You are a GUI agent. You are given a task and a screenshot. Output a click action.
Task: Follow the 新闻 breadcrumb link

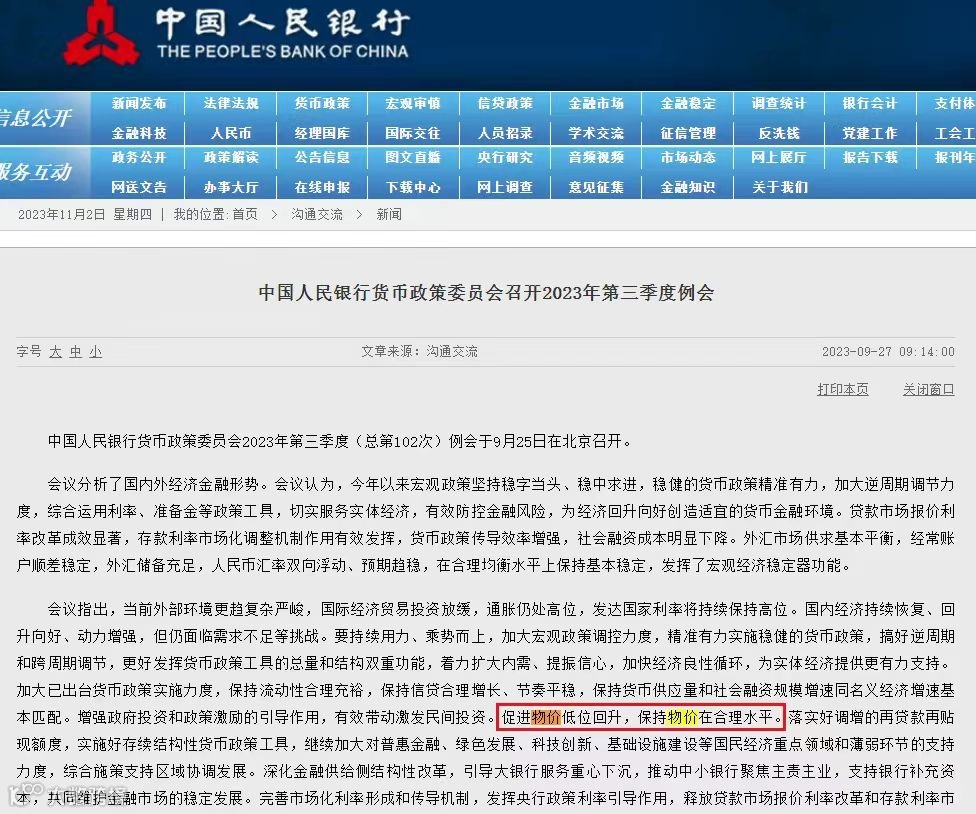[x=389, y=215]
